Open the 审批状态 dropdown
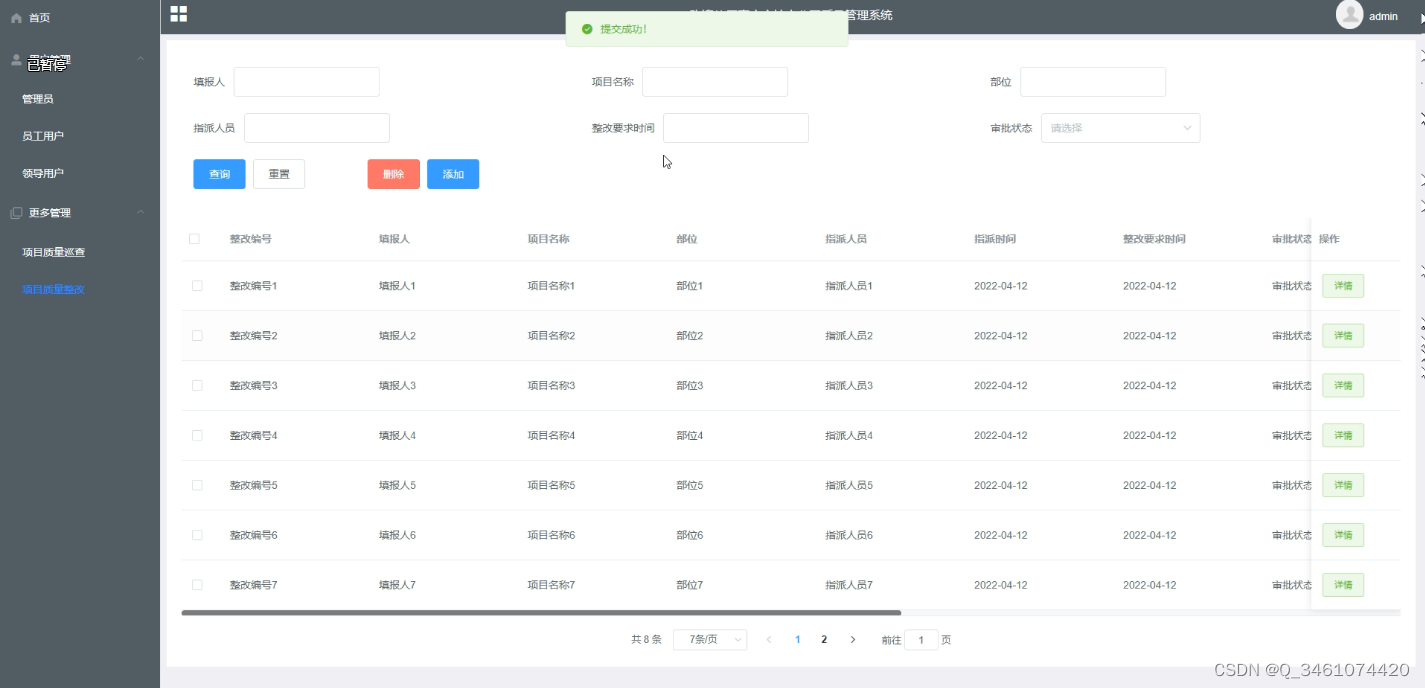Viewport: 1425px width, 688px height. click(x=1120, y=128)
